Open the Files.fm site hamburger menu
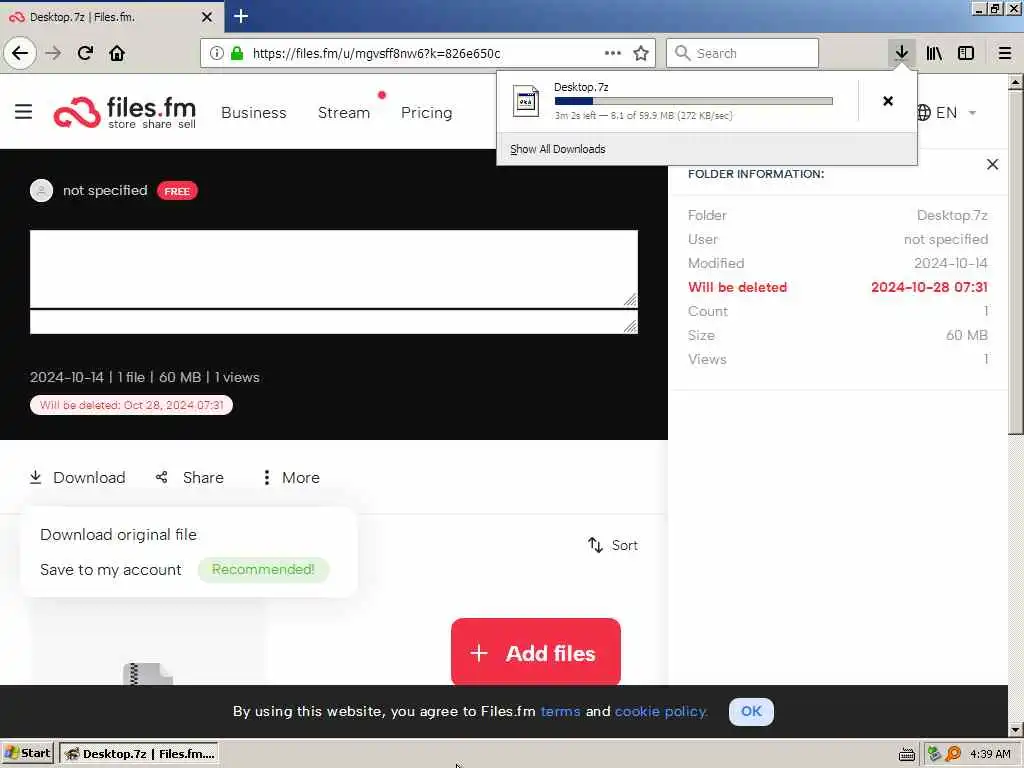Viewport: 1024px width, 768px height. (24, 112)
